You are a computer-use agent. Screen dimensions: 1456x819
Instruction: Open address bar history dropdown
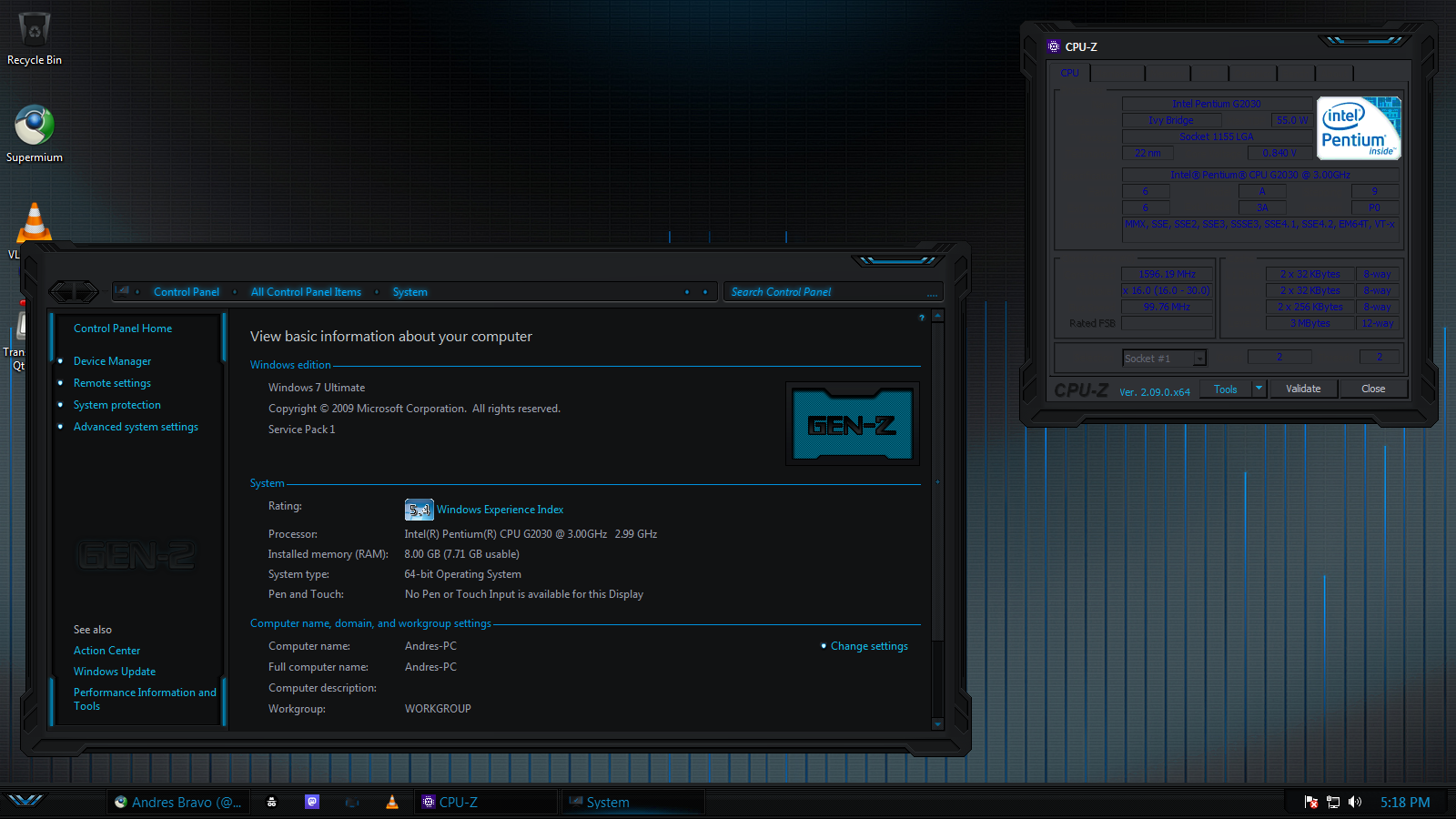[x=687, y=292]
